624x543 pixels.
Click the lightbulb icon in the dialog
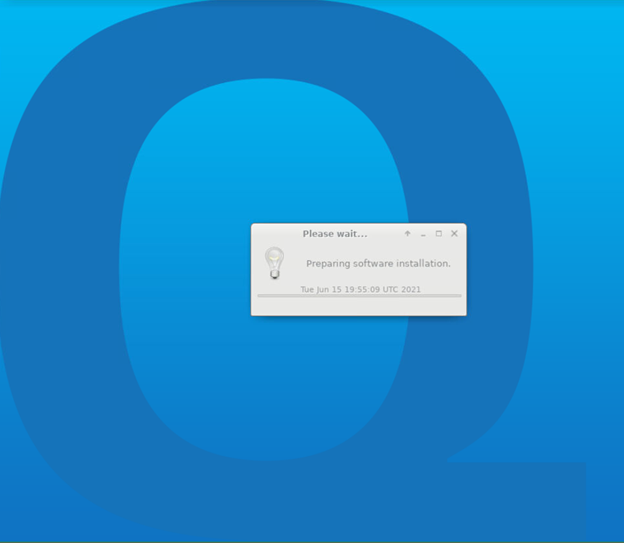pos(274,262)
